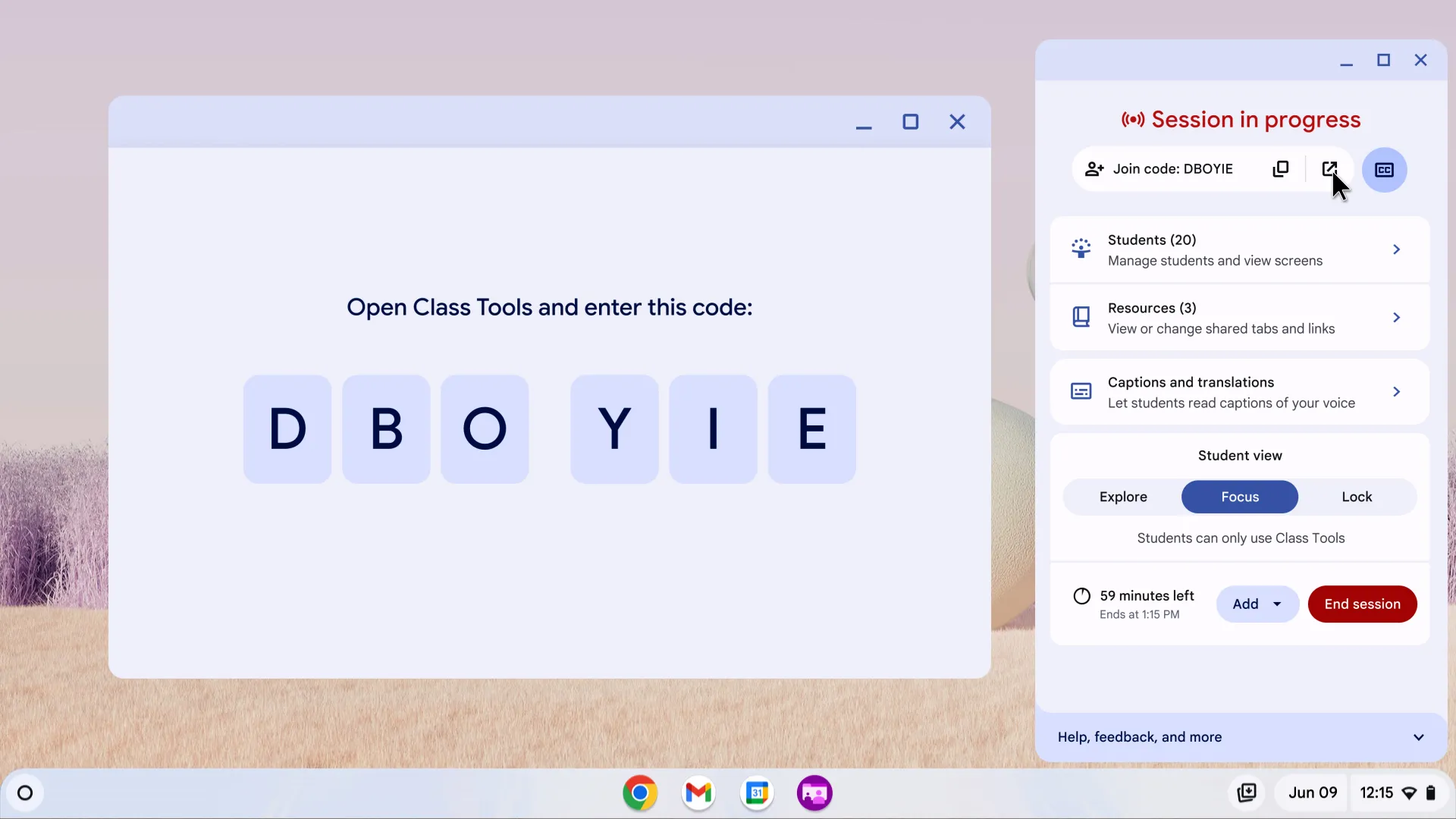Open Google Calendar from the shelf
Screen dimensions: 1456x819
[757, 792]
